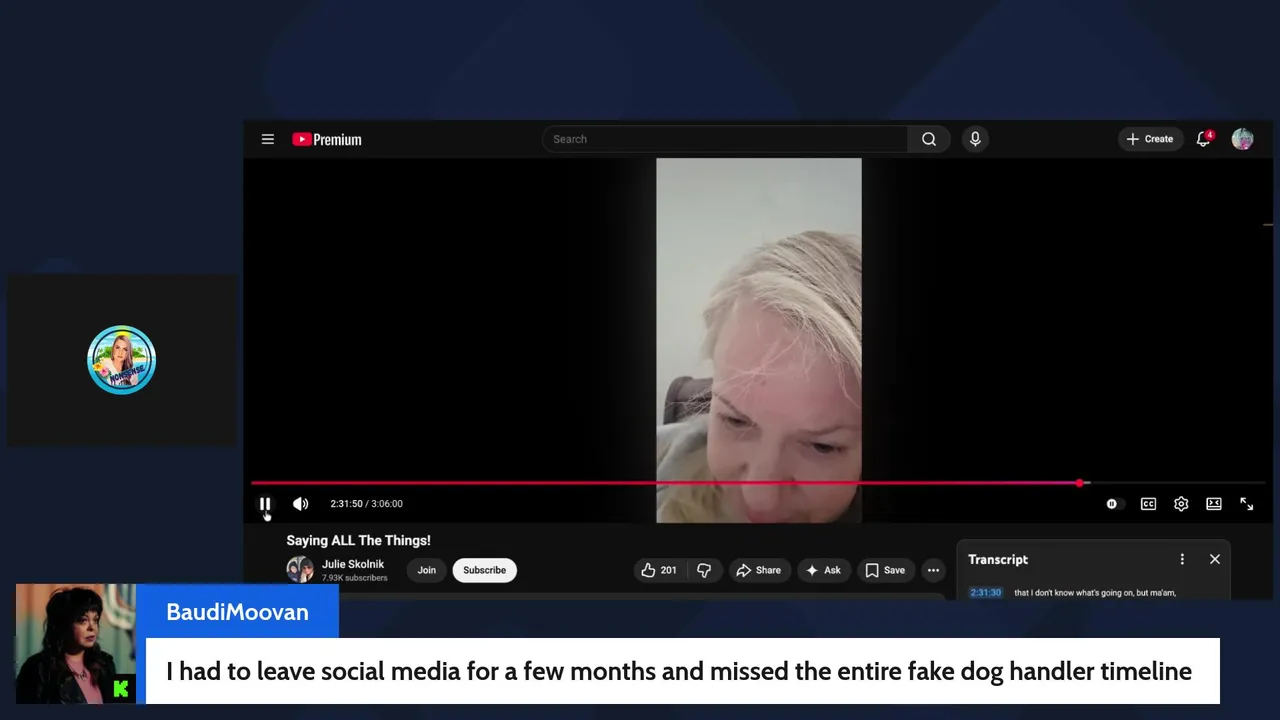Open the YouTube hamburger guide menu
Viewport: 1280px width, 720px height.
coord(267,139)
